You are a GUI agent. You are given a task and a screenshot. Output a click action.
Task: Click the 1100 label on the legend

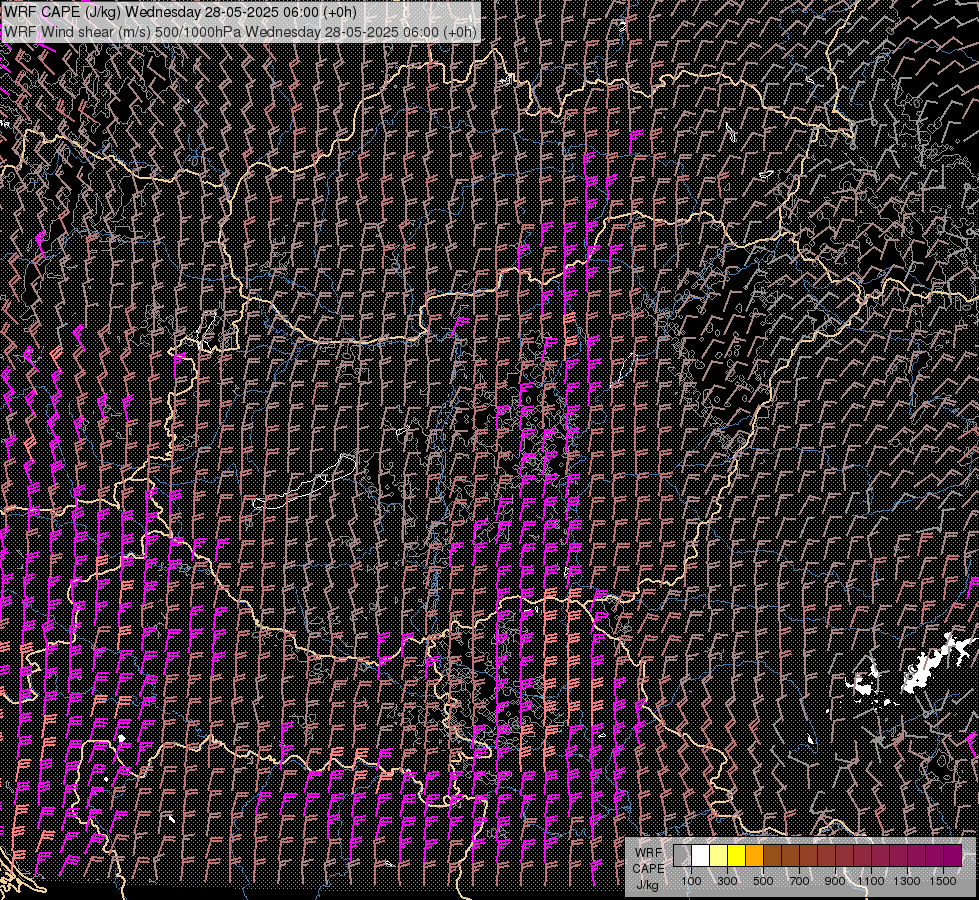pyautogui.click(x=871, y=881)
